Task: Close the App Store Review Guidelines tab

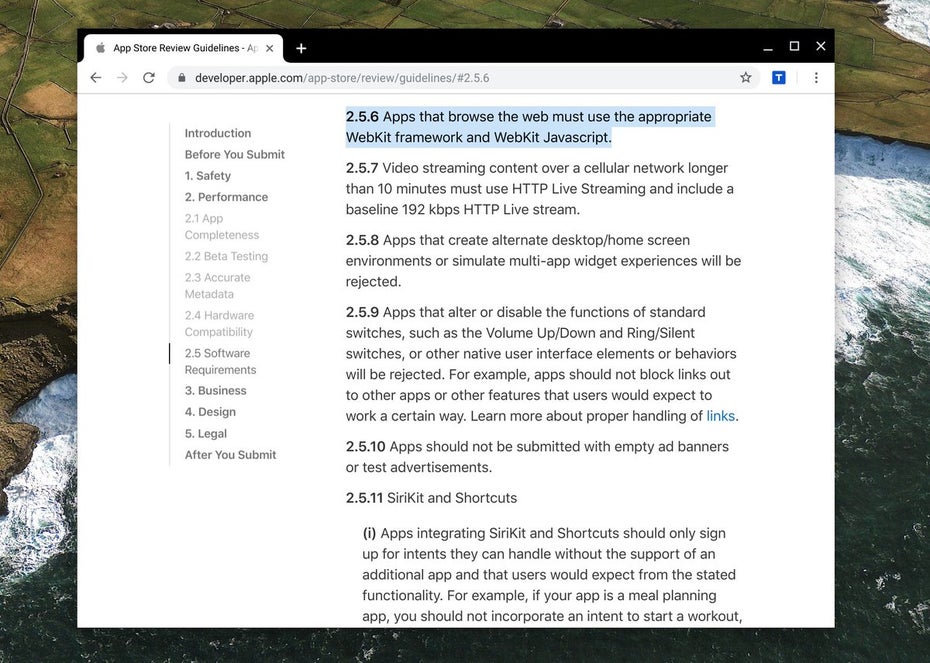Action: 269,48
